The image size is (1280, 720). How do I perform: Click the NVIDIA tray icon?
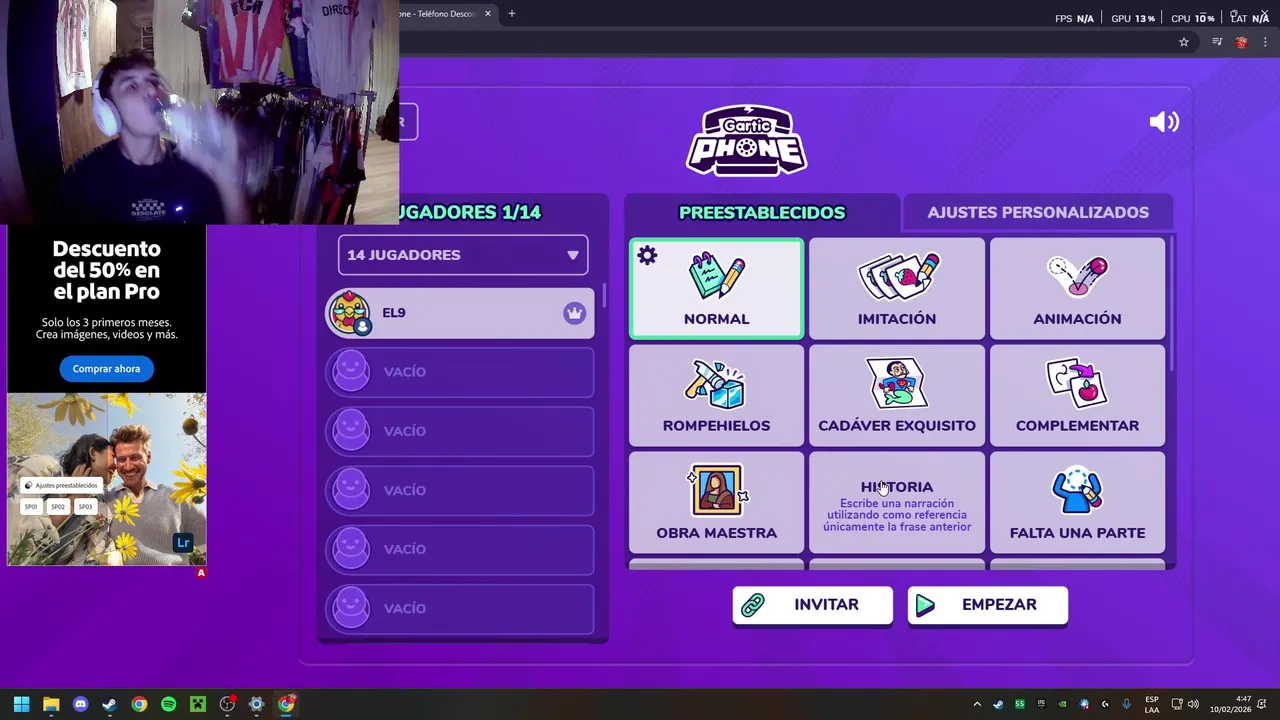(x=1062, y=704)
